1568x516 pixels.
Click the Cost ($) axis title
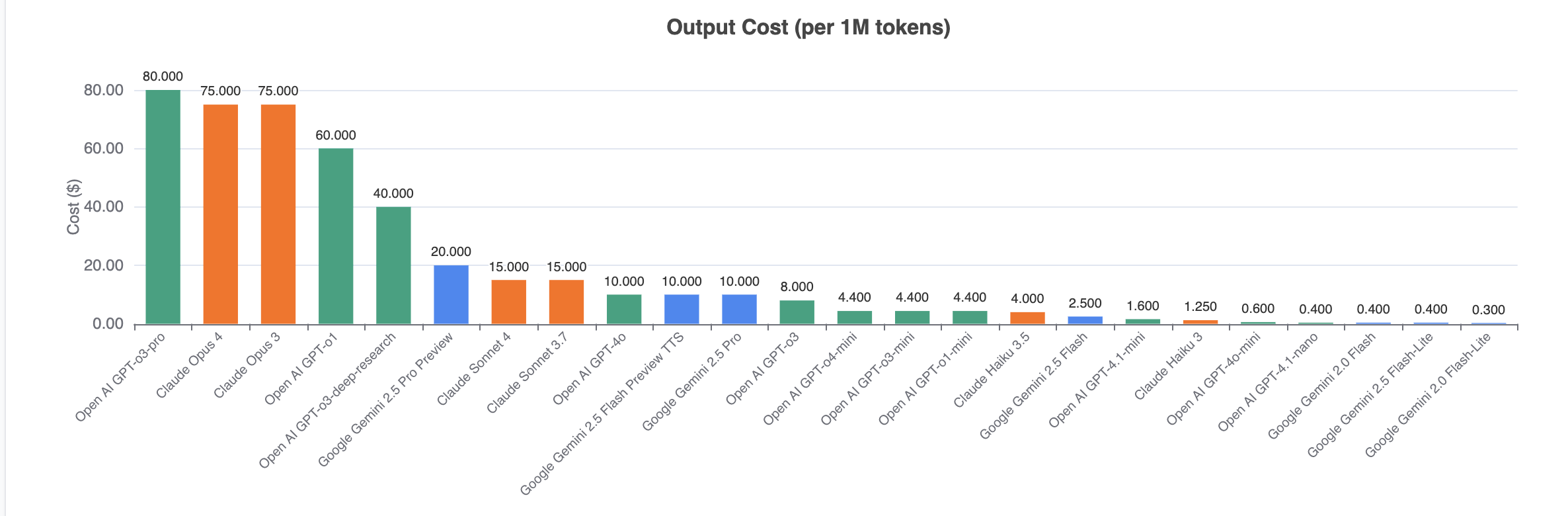[x=73, y=207]
